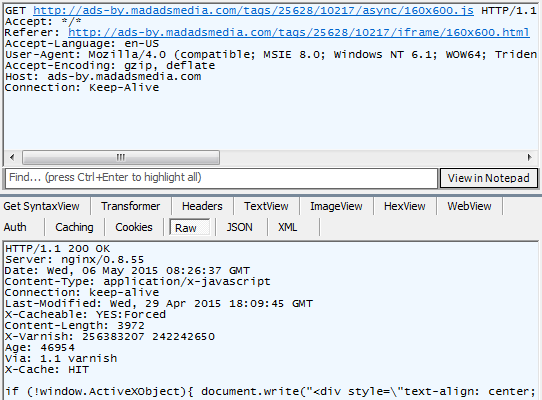Screen dimensions: 542x400
Task: Switch to the JSON tab
Action: [x=240, y=227]
